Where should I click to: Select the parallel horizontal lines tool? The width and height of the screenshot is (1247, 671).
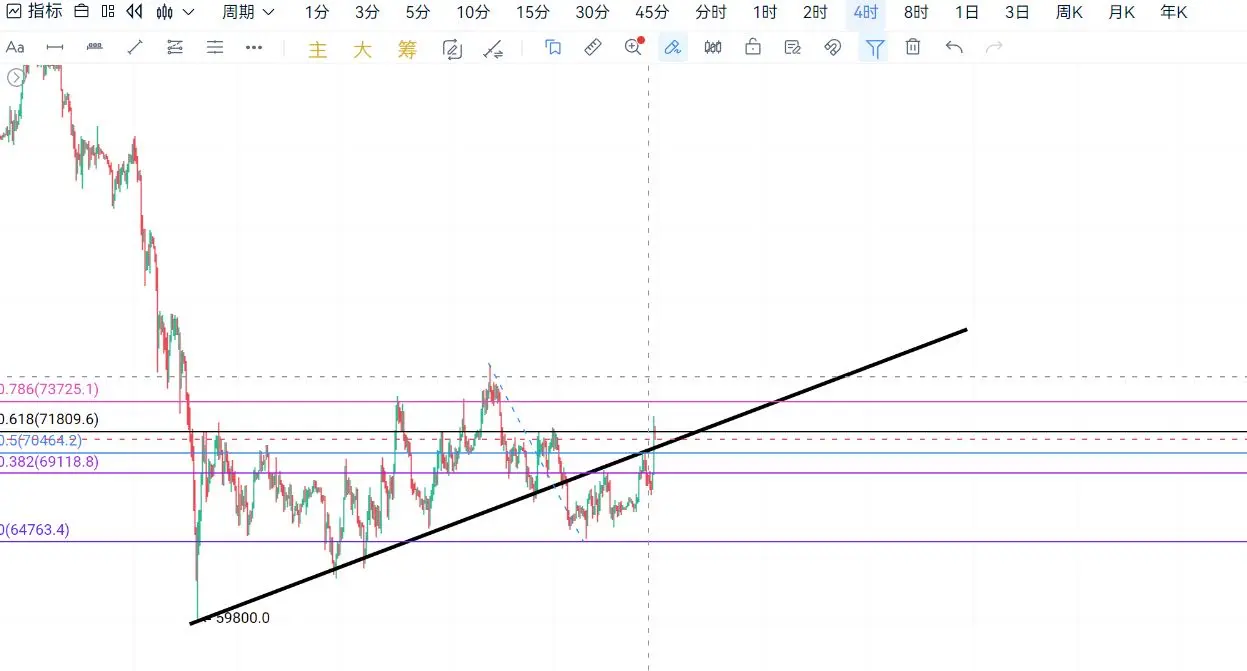(215, 47)
